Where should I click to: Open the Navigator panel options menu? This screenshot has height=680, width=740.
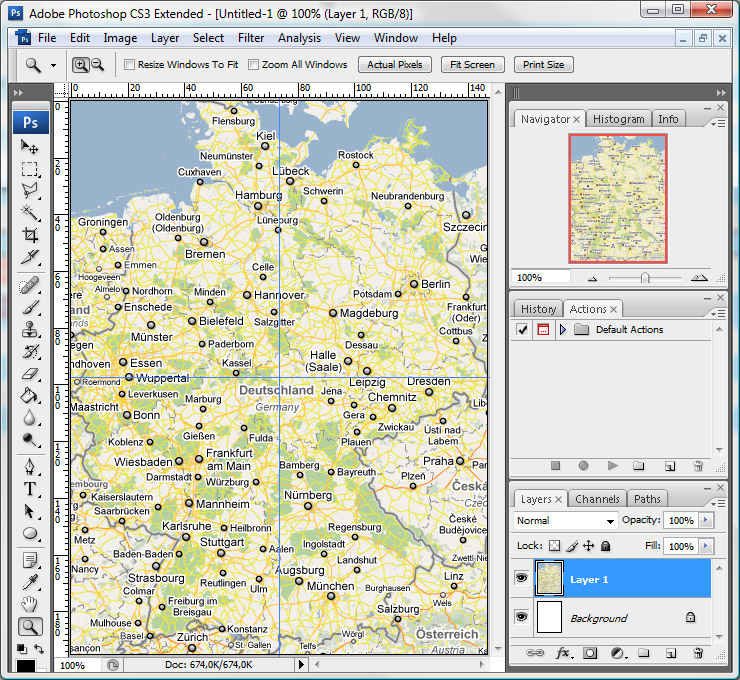(718, 124)
